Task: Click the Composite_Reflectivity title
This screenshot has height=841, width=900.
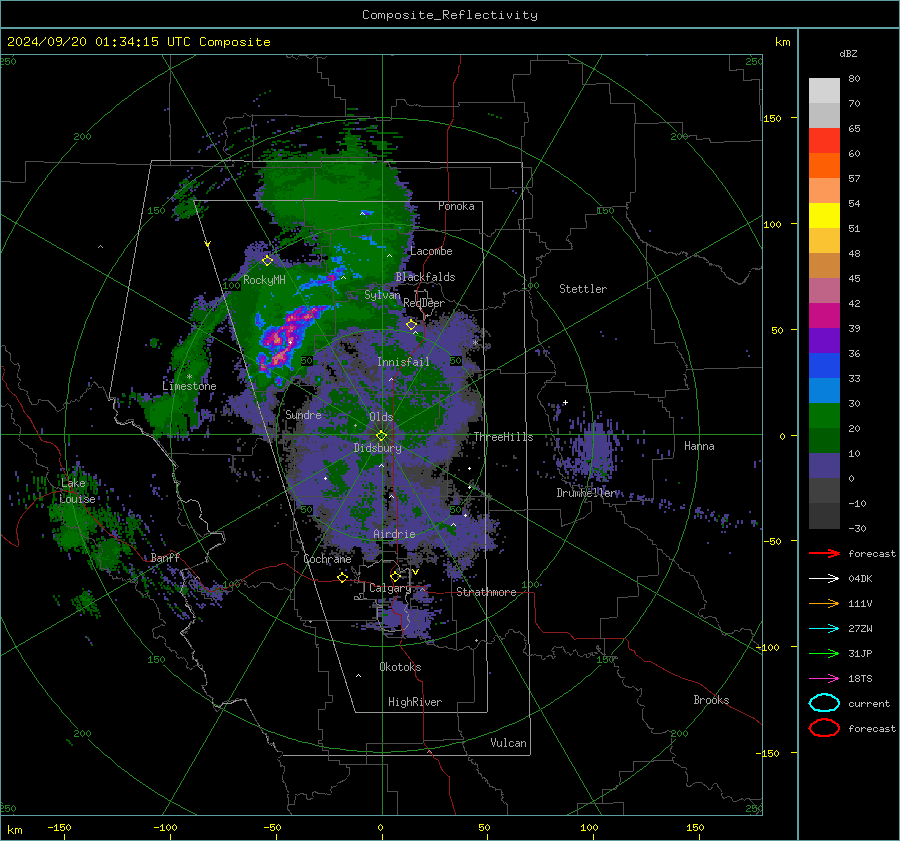Action: tap(449, 15)
